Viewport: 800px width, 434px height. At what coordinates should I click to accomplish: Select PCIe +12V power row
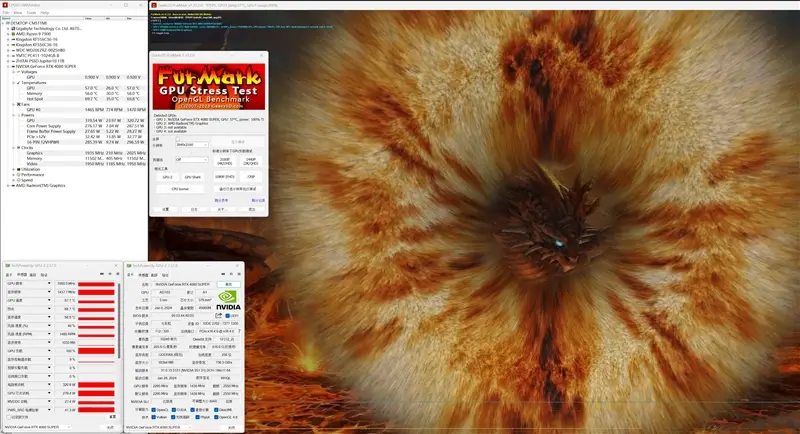[86, 137]
